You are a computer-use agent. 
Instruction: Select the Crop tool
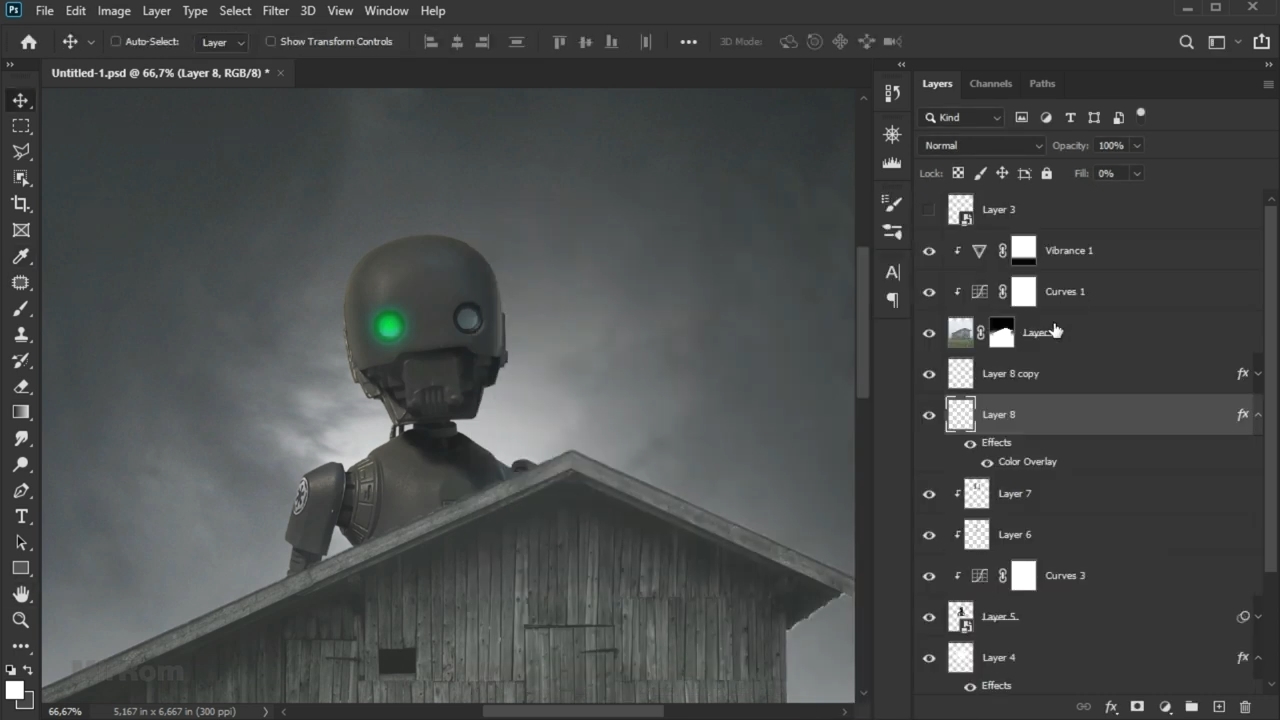[20, 204]
